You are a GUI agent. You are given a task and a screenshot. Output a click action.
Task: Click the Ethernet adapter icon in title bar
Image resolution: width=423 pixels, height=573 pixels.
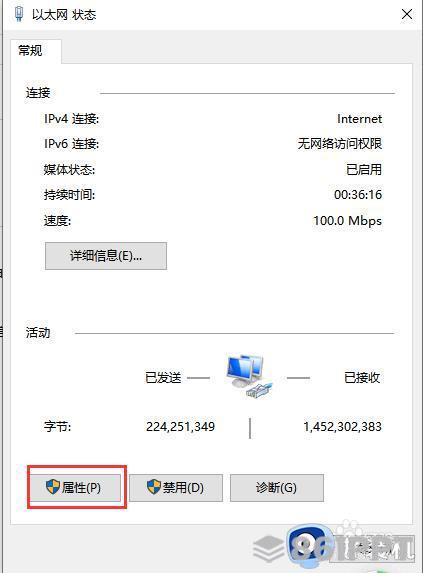tap(19, 14)
